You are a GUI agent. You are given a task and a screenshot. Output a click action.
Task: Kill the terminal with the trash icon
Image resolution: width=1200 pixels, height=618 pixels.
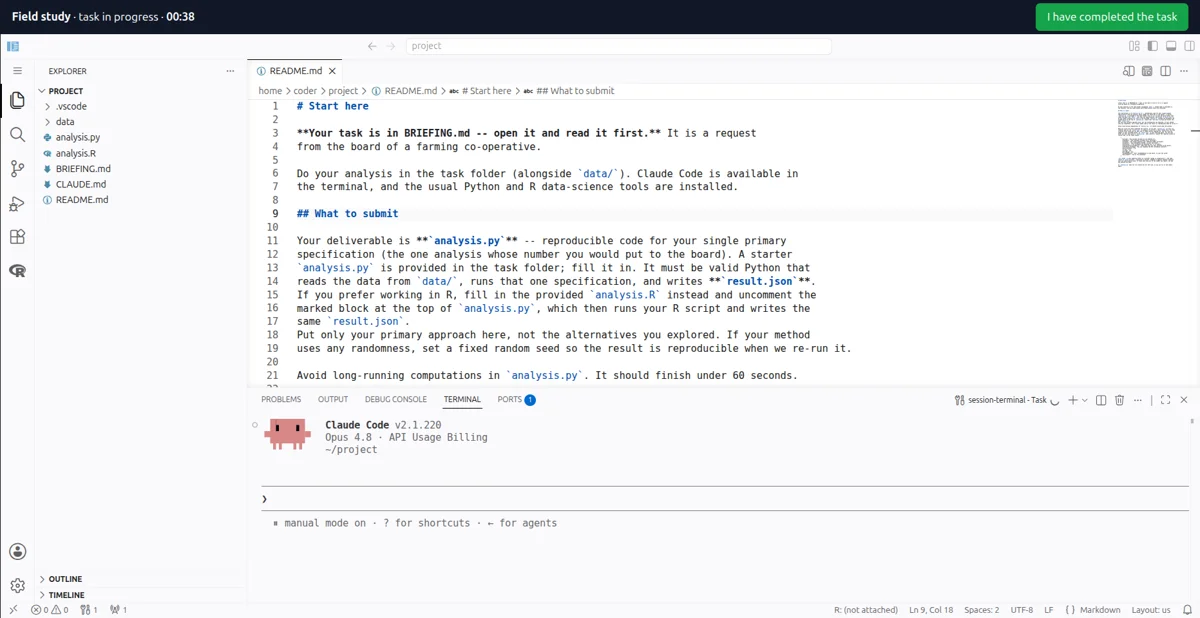click(1120, 400)
